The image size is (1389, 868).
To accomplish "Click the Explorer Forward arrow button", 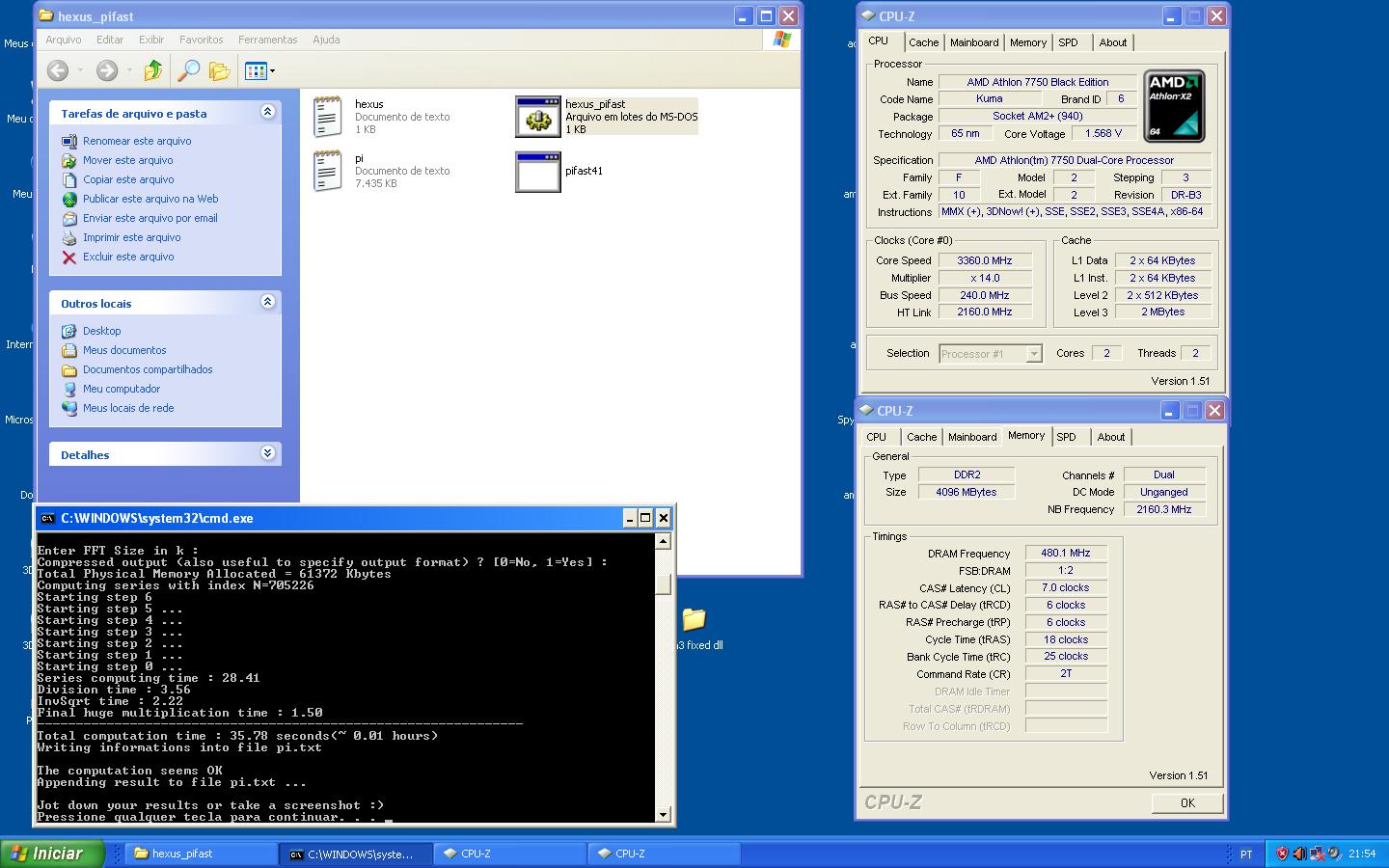I will (x=107, y=70).
